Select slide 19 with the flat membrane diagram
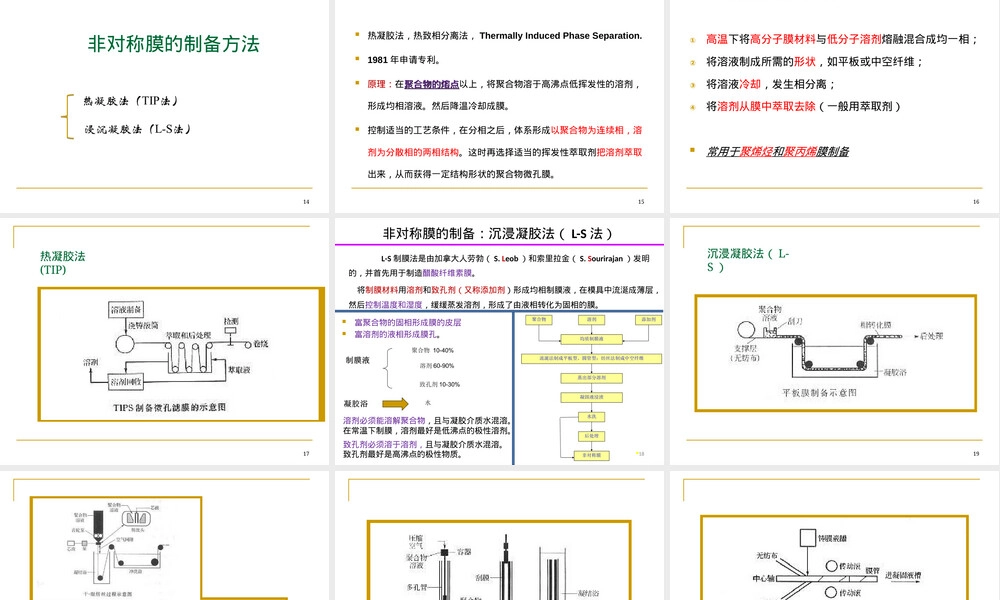This screenshot has width=1000, height=600. 834,341
